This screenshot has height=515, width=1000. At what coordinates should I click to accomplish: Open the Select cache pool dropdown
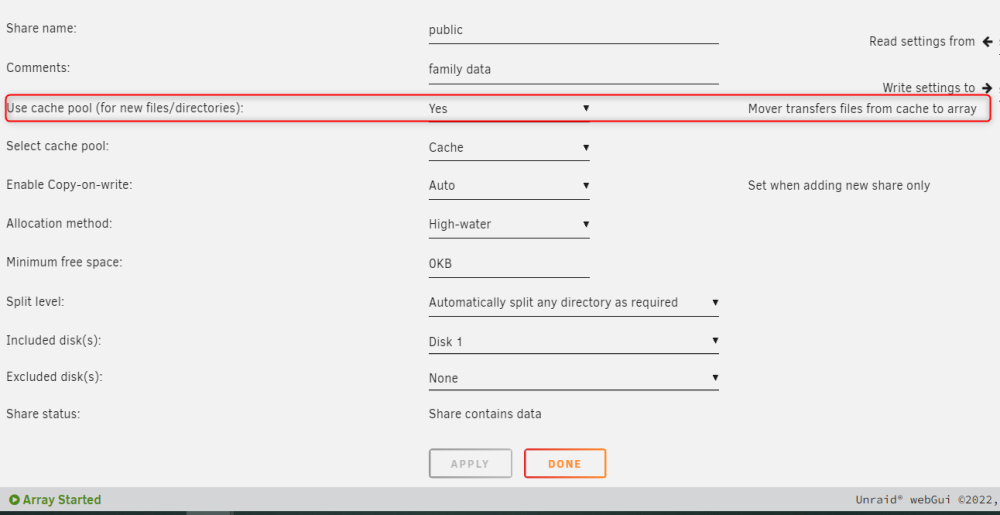509,147
